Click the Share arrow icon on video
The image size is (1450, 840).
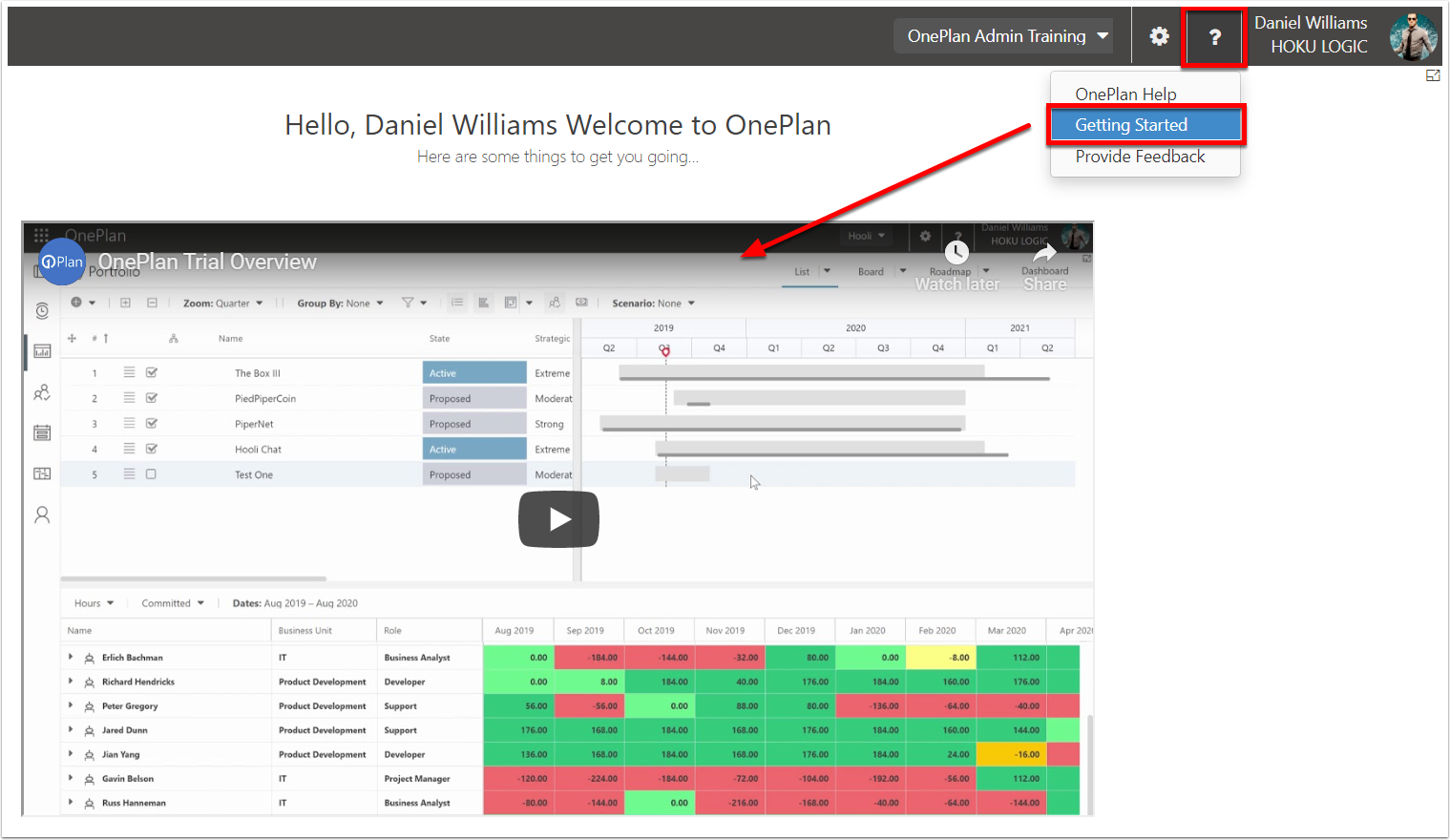(1045, 252)
